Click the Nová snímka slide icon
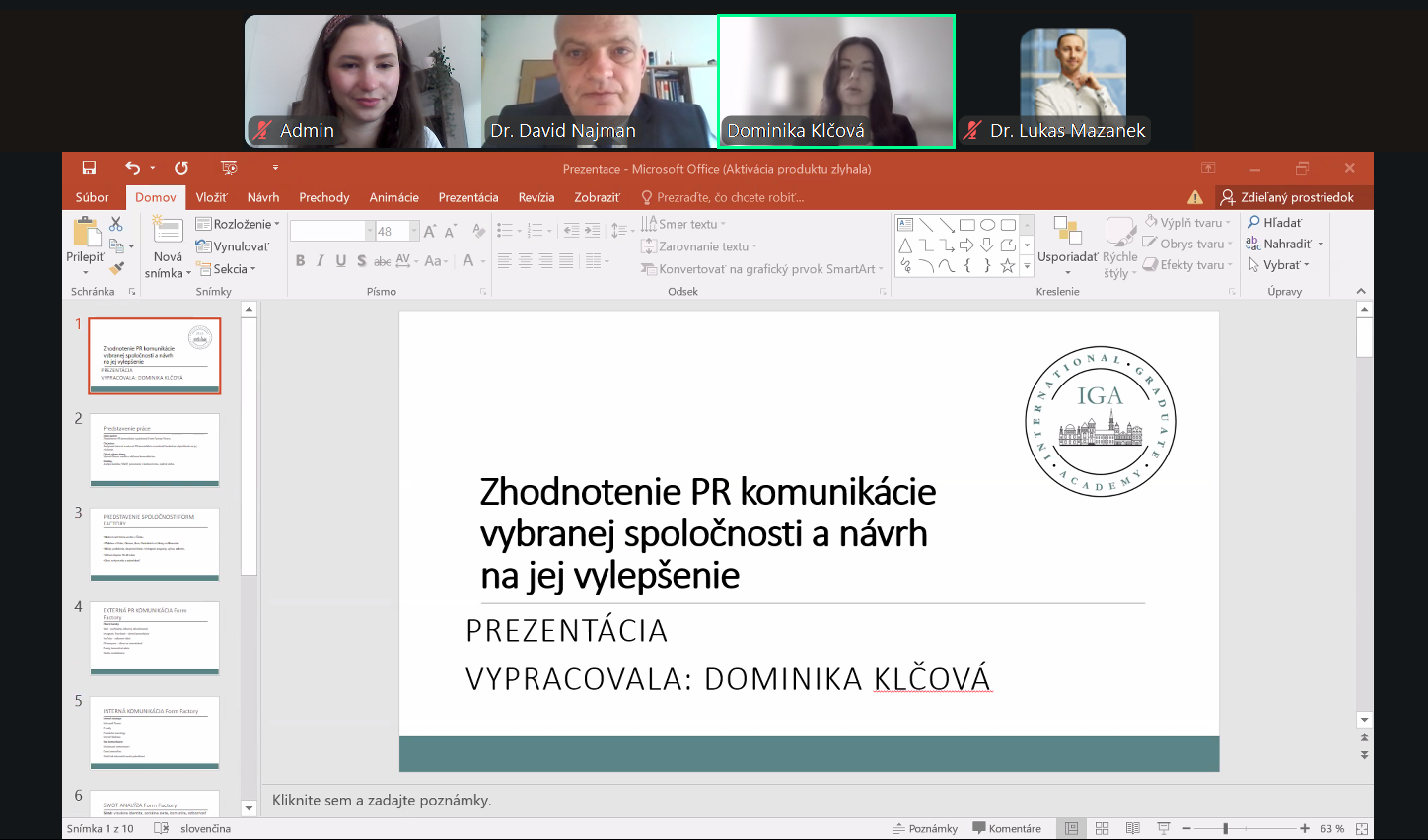1428x840 pixels. (168, 232)
